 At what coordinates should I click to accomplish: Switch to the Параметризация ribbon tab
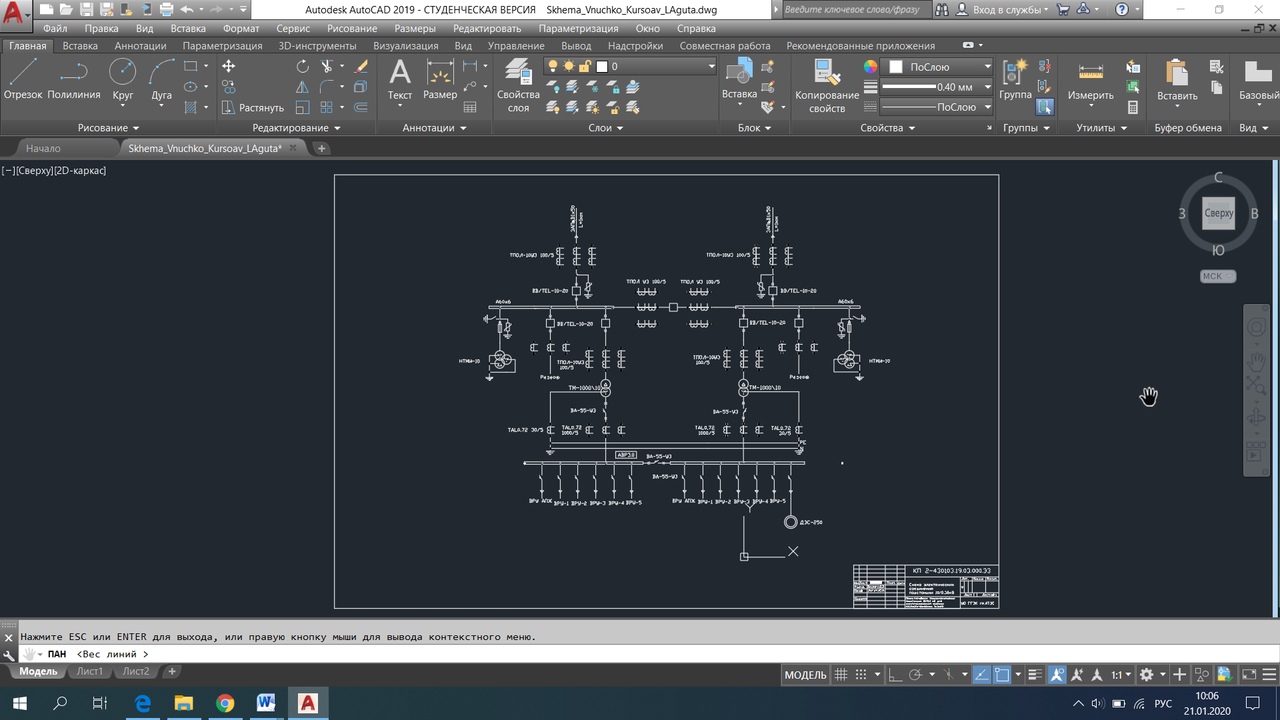(222, 46)
